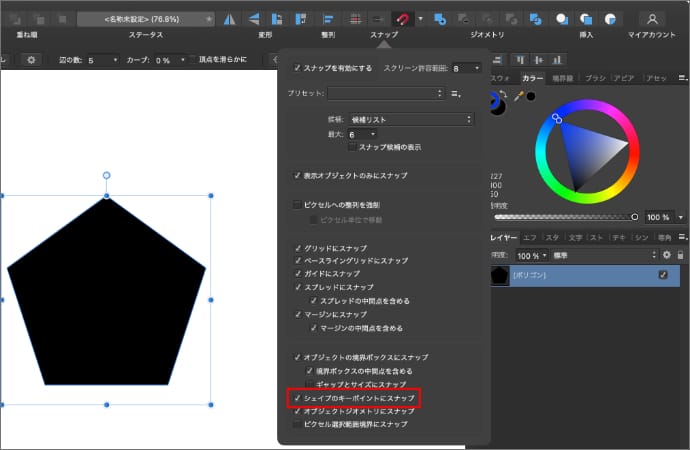Switch to the ブラシ tab
This screenshot has width=690, height=450.
tap(595, 78)
